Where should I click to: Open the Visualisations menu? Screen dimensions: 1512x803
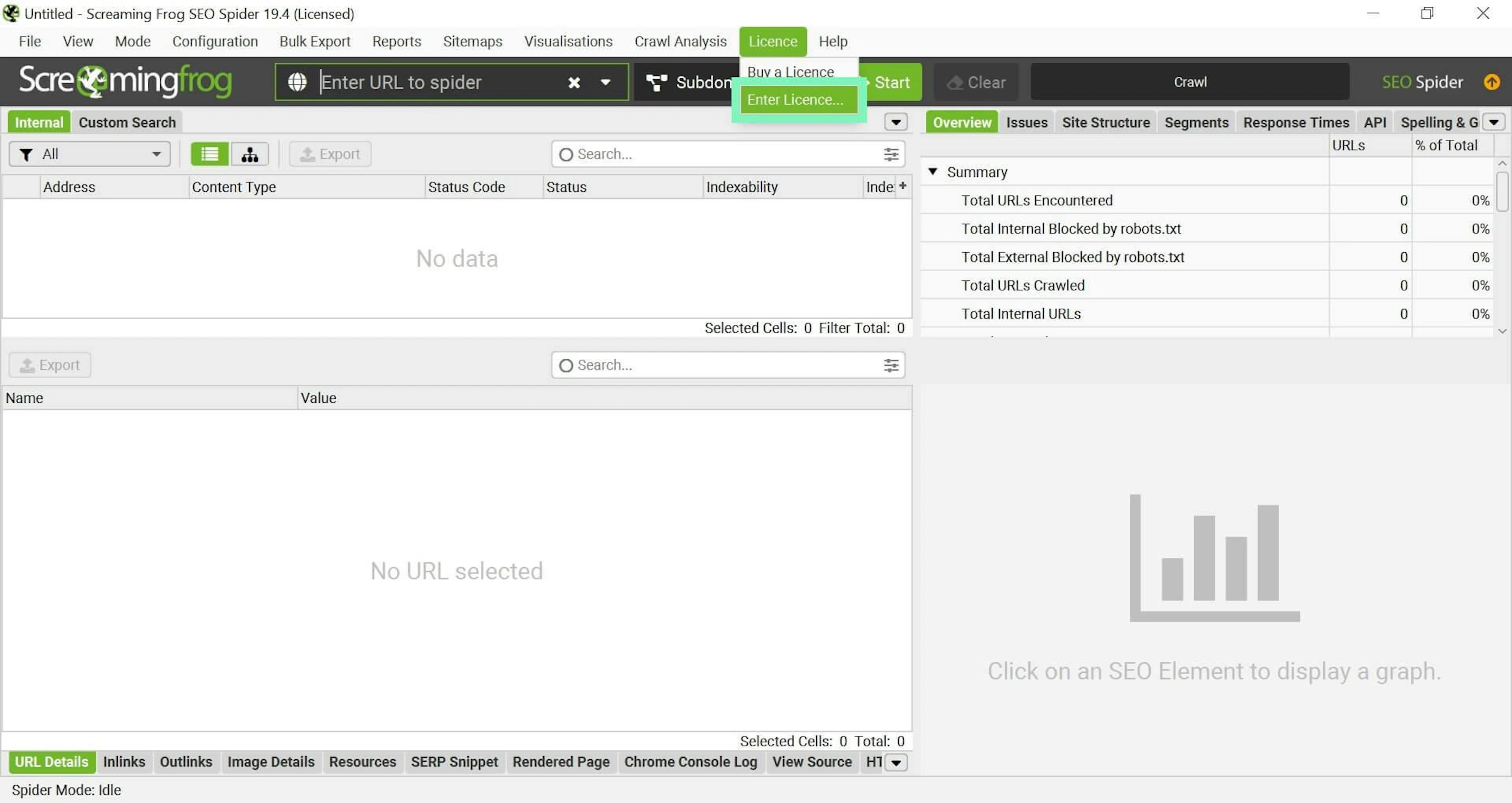[x=568, y=41]
